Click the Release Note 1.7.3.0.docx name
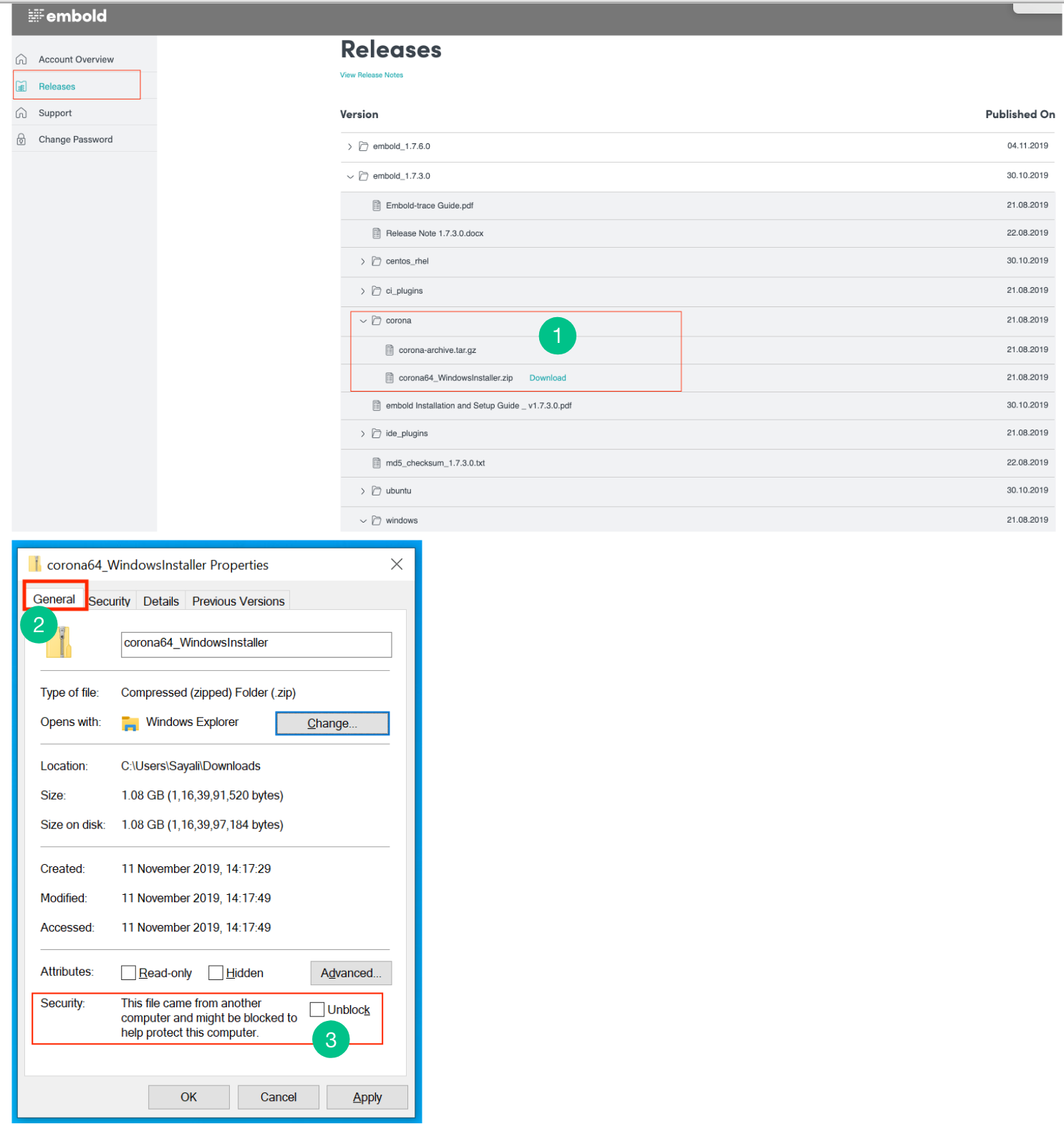1064x1124 pixels. coord(435,233)
